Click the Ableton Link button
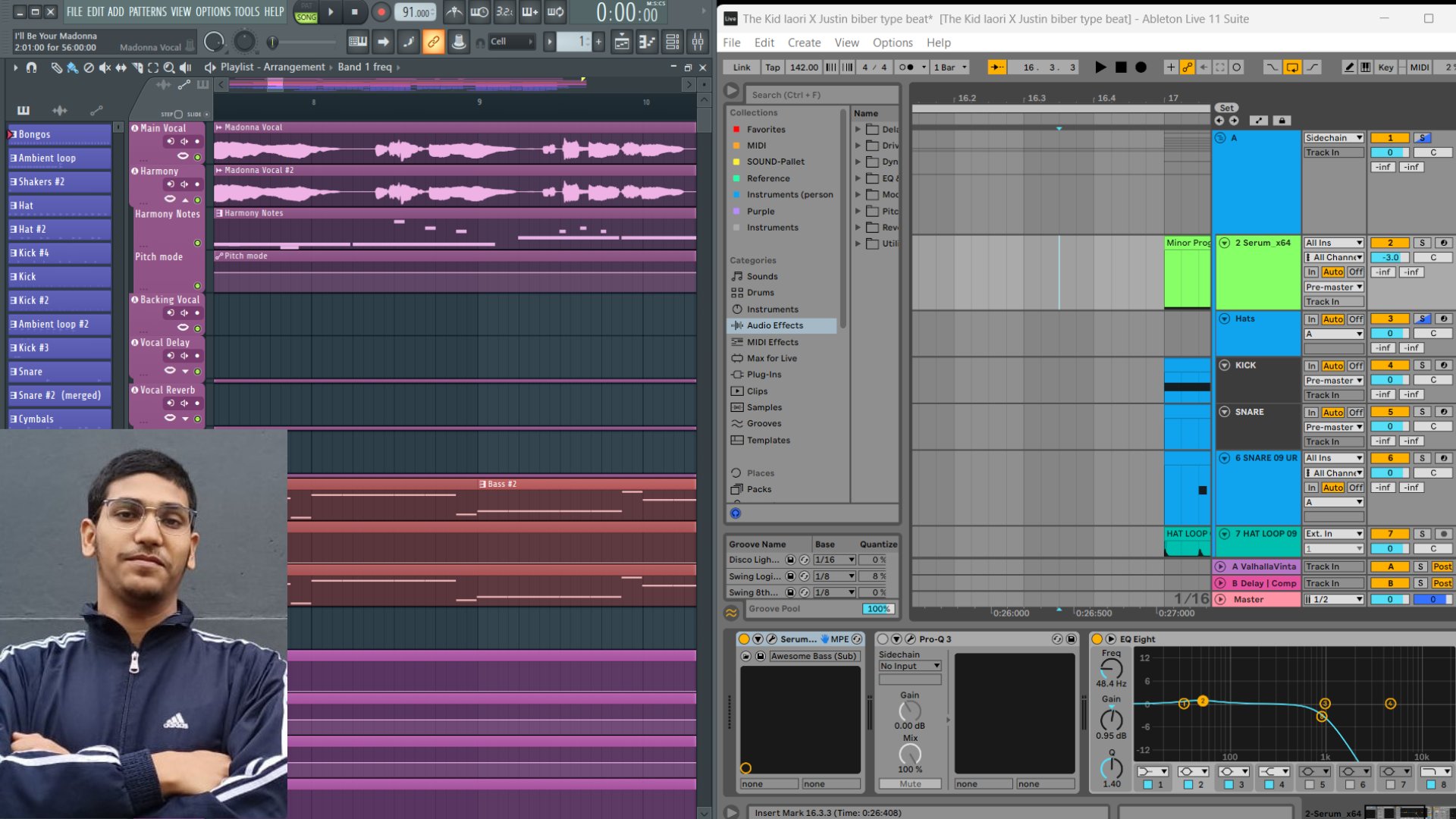 coord(742,67)
